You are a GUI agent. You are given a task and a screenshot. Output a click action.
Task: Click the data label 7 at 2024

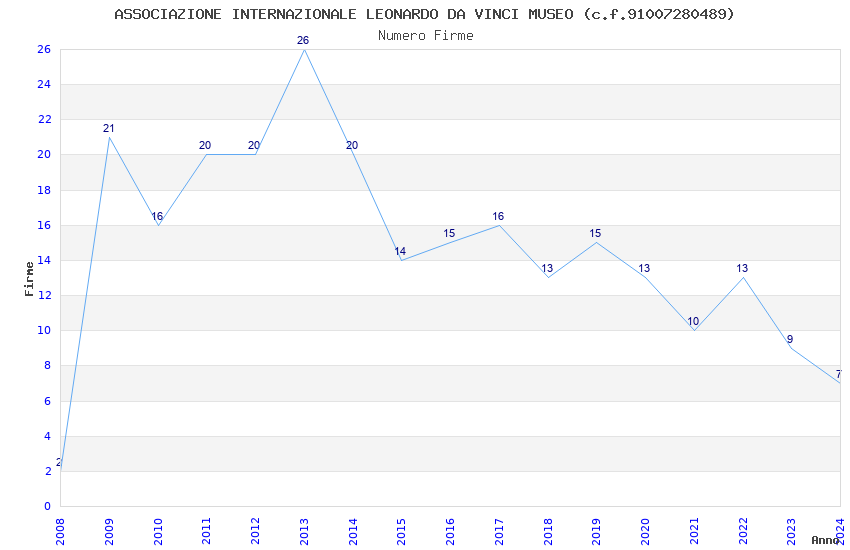[x=839, y=374]
